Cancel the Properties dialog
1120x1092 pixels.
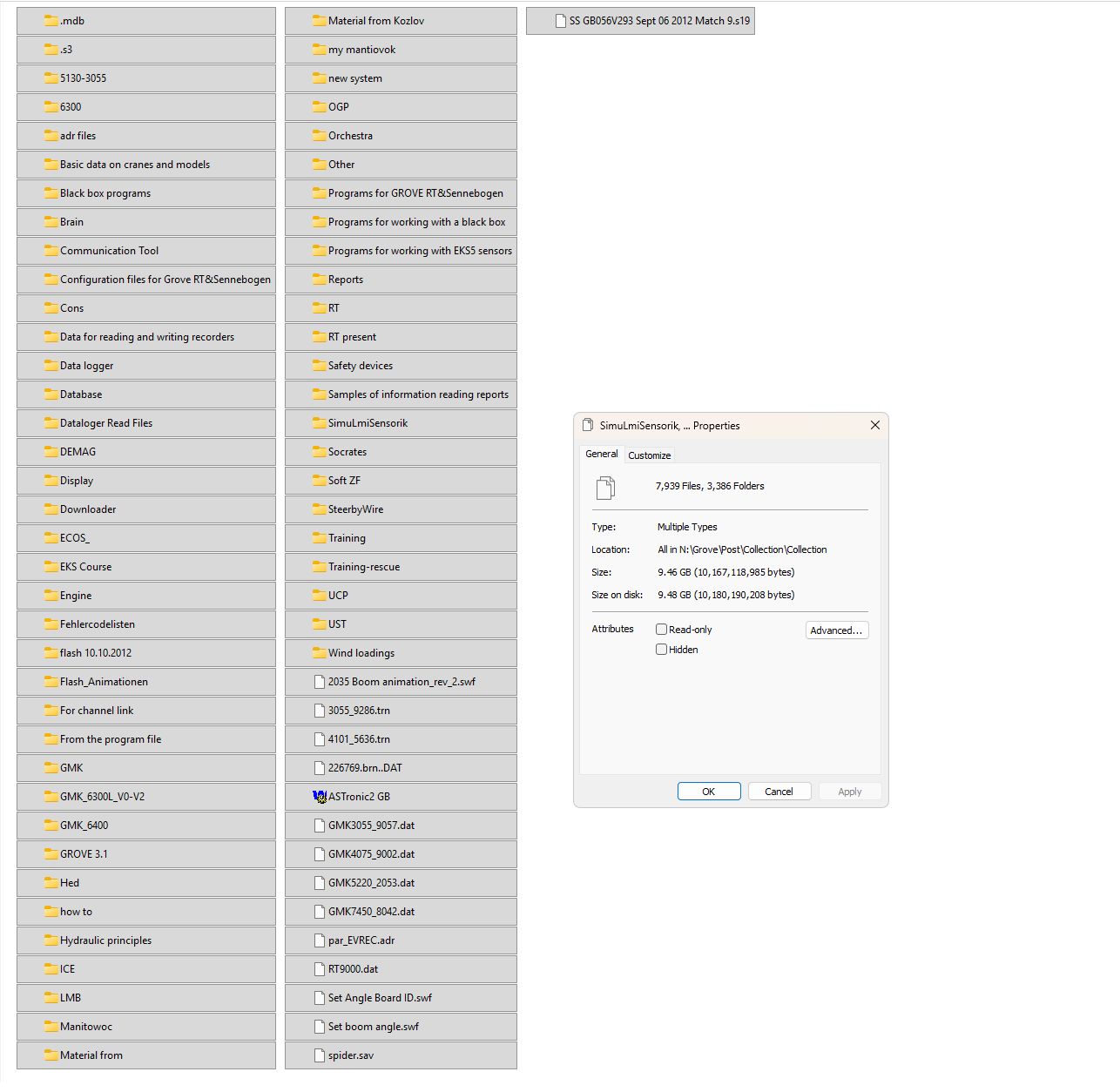pos(779,791)
